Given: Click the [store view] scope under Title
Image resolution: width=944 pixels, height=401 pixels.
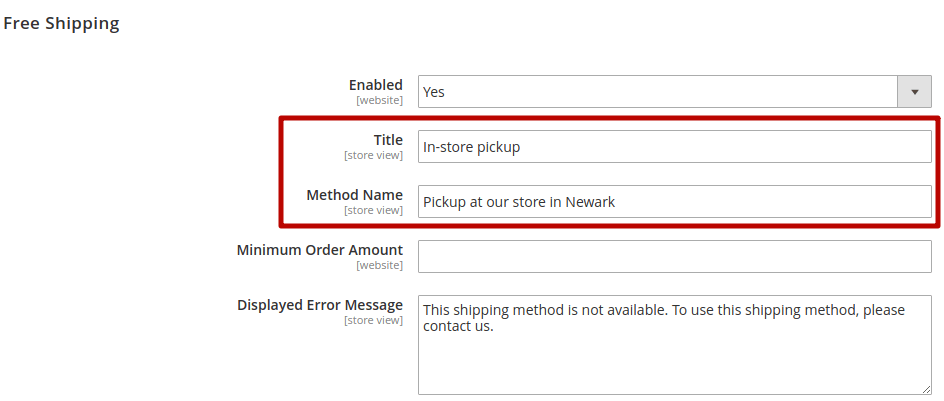Looking at the screenshot, I should click(373, 155).
